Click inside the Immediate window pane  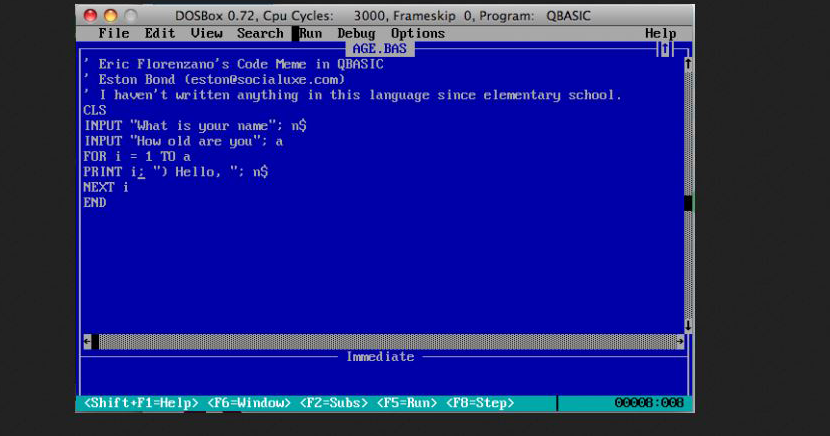click(383, 379)
